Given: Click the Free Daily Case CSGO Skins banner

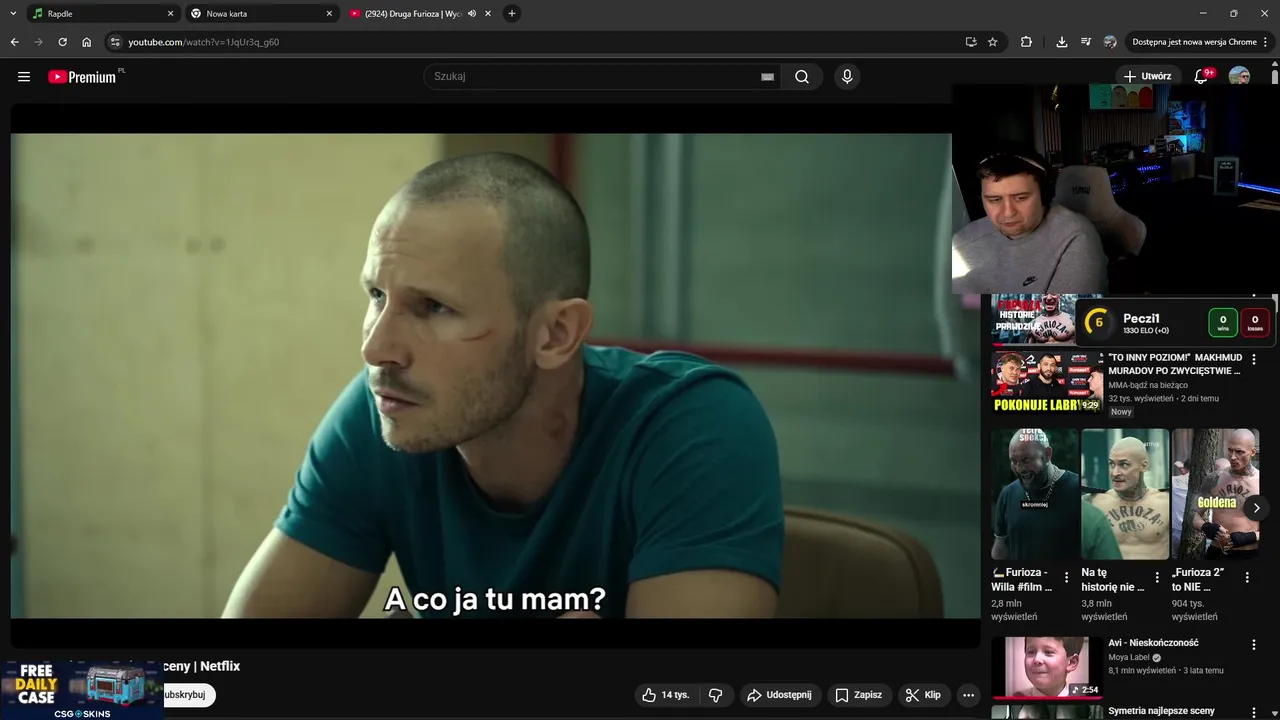Looking at the screenshot, I should (x=82, y=690).
